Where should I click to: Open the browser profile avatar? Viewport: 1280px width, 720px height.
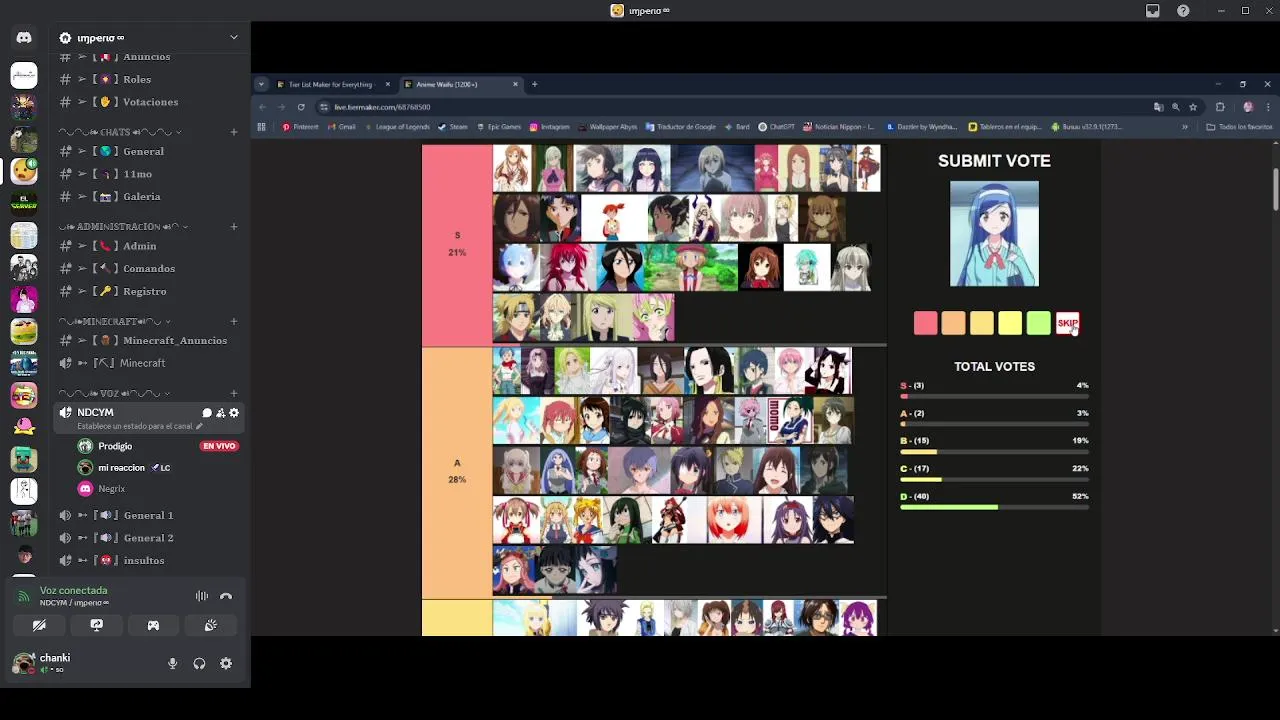(x=1247, y=107)
